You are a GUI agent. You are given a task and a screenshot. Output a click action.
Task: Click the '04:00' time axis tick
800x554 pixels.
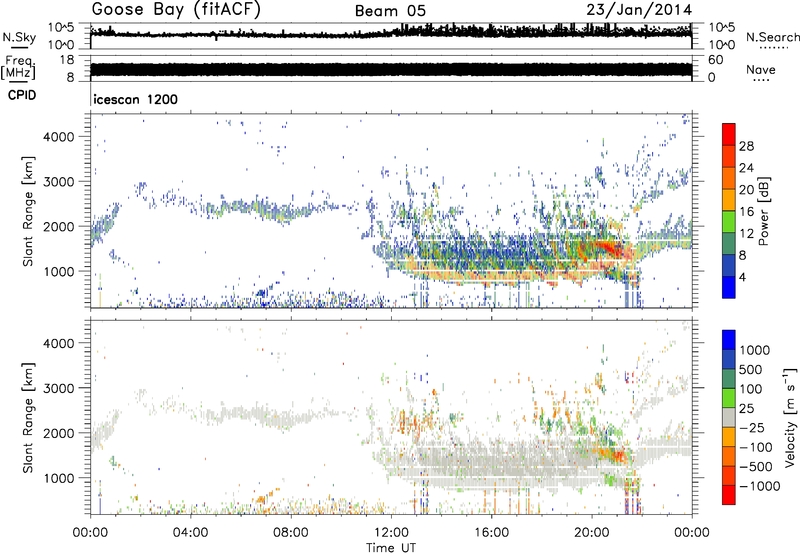[x=191, y=533]
